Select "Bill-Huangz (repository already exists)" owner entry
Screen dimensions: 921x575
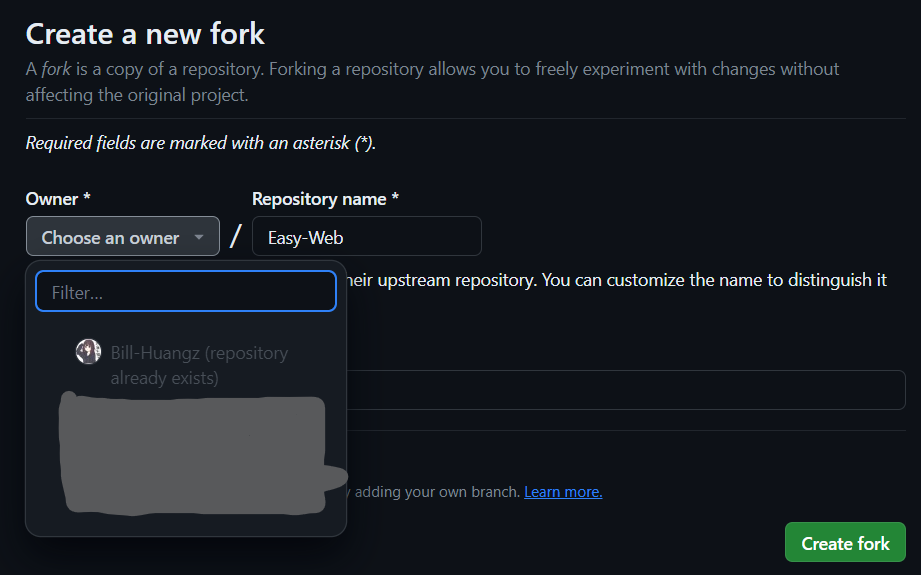198,365
